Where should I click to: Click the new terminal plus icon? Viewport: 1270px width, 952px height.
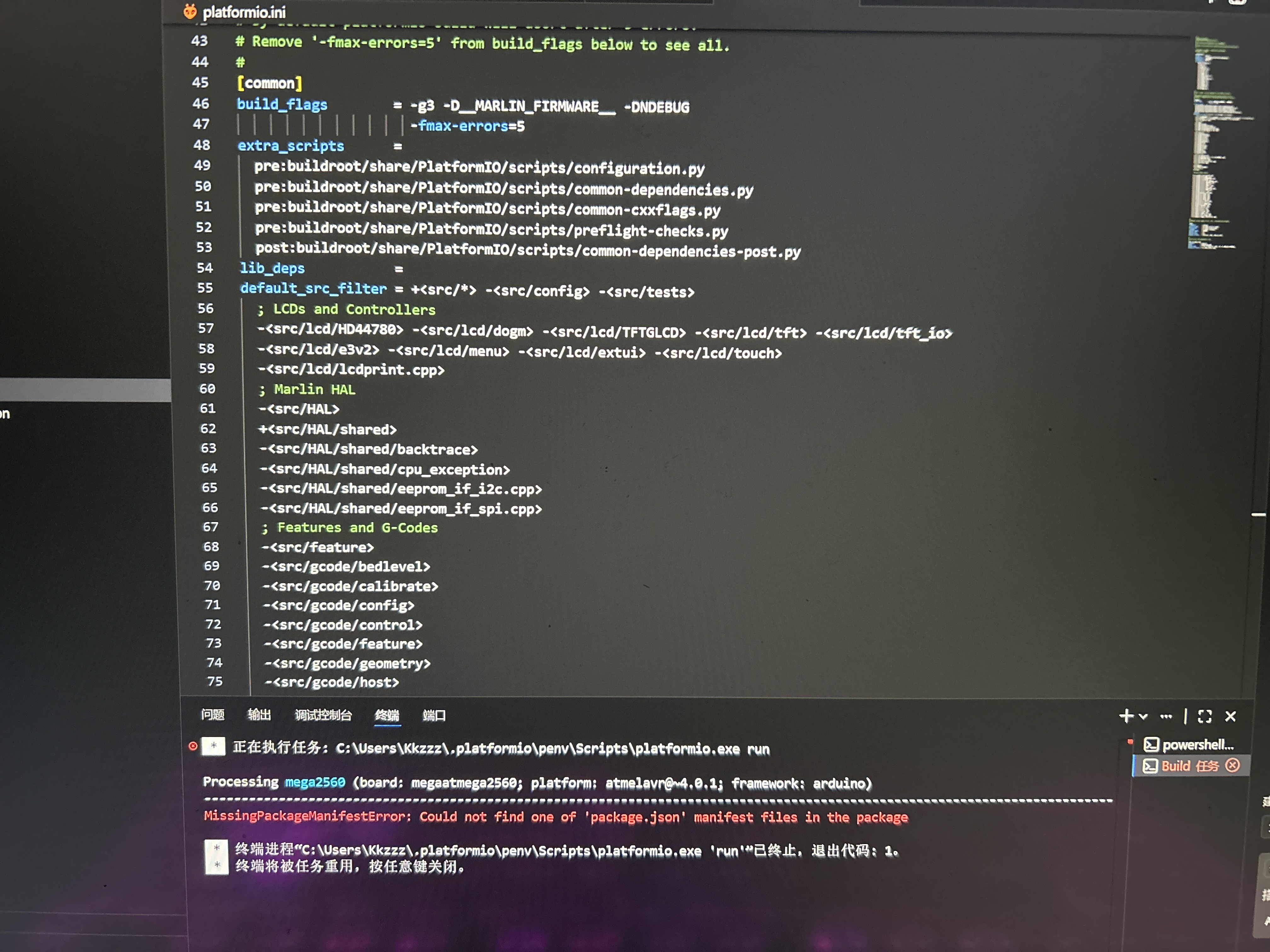point(1126,716)
